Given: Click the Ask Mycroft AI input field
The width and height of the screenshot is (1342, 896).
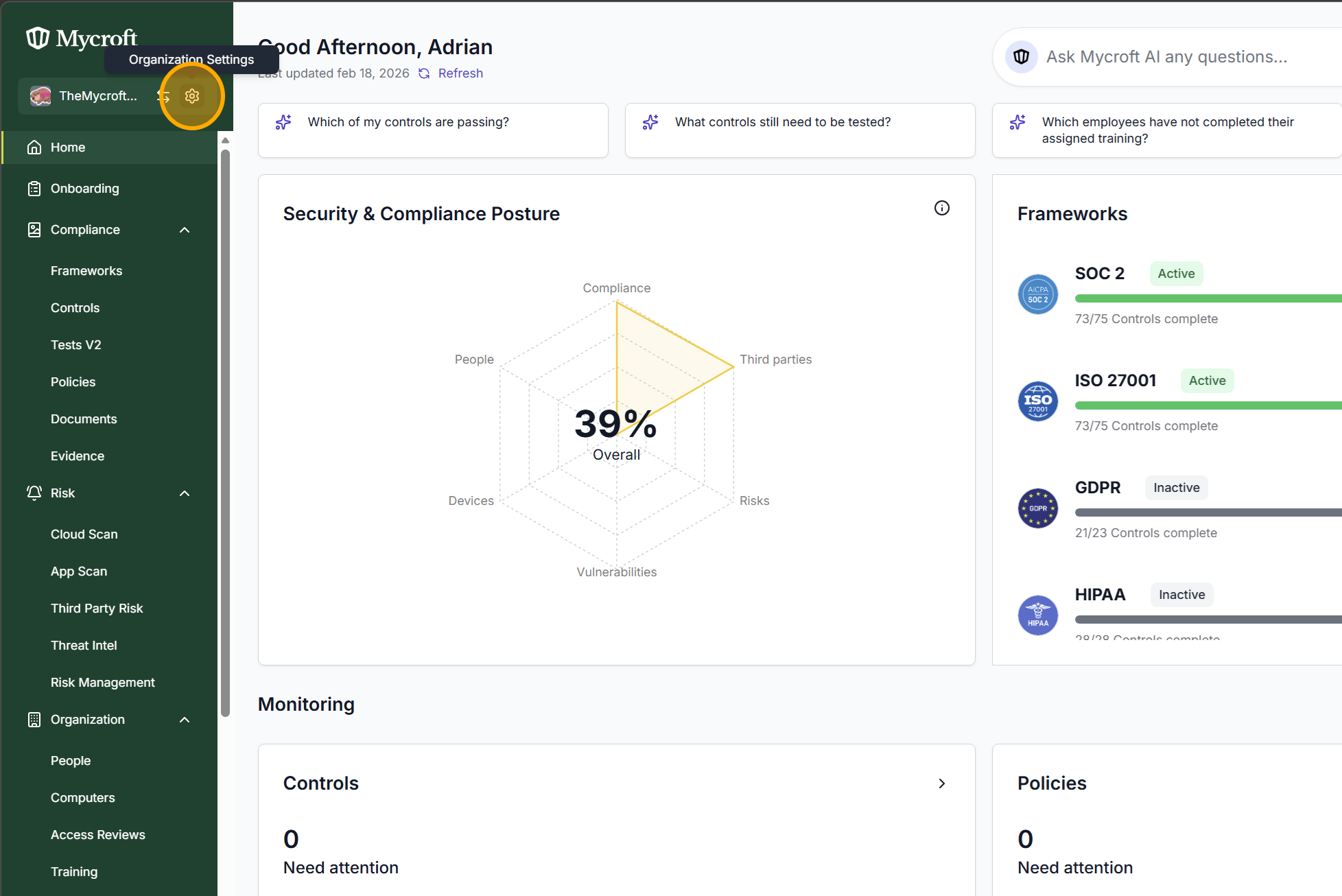Looking at the screenshot, I should coord(1166,57).
